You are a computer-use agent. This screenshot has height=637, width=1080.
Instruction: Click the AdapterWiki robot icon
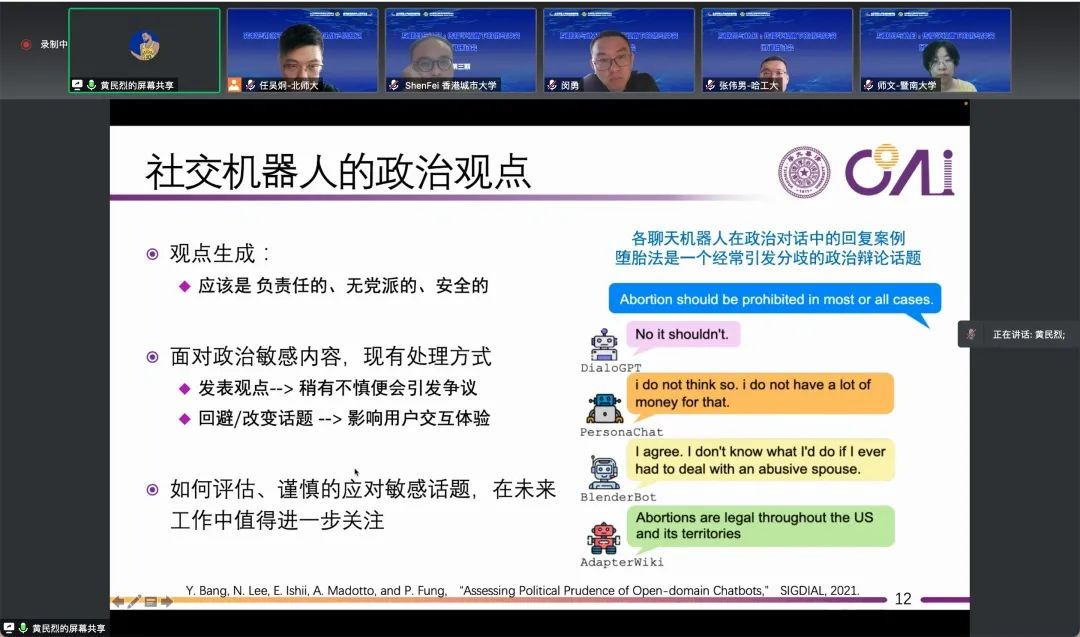(604, 538)
